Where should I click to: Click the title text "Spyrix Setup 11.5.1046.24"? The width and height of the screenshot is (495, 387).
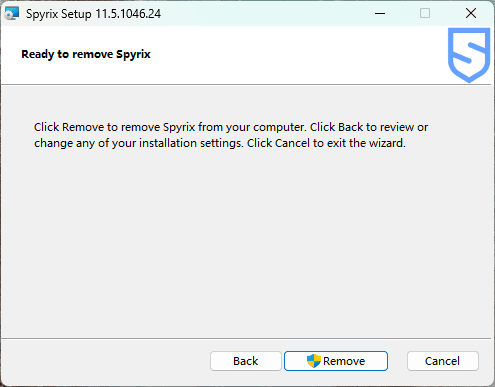click(93, 14)
